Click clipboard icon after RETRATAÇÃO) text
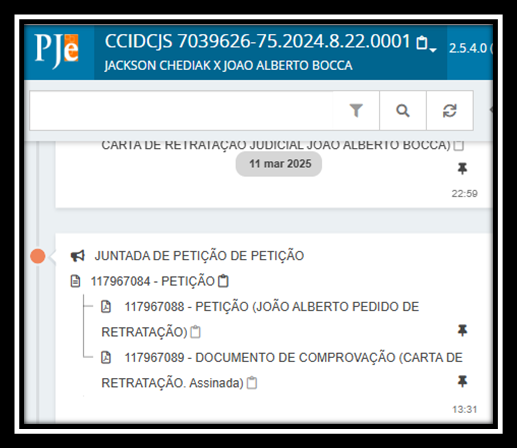Viewport: 517px width, 448px height. pyautogui.click(x=195, y=332)
